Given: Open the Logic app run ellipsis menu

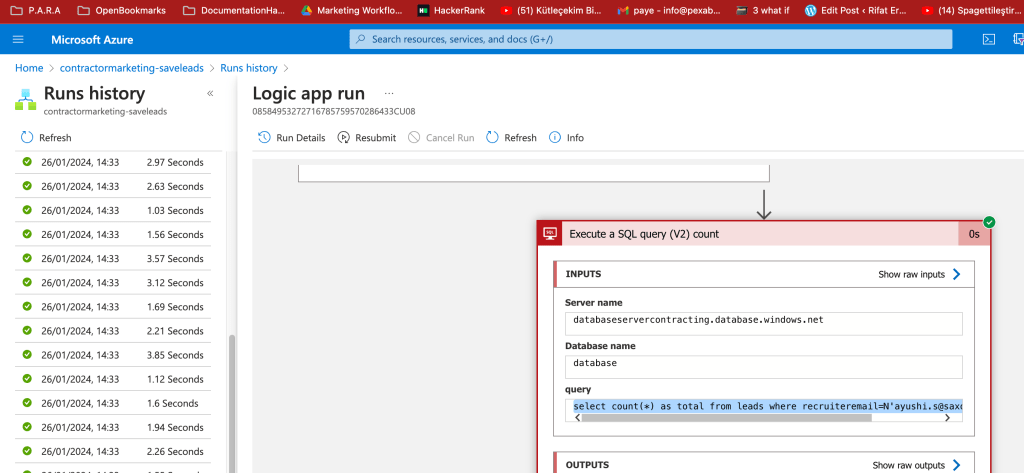Looking at the screenshot, I should [390, 93].
